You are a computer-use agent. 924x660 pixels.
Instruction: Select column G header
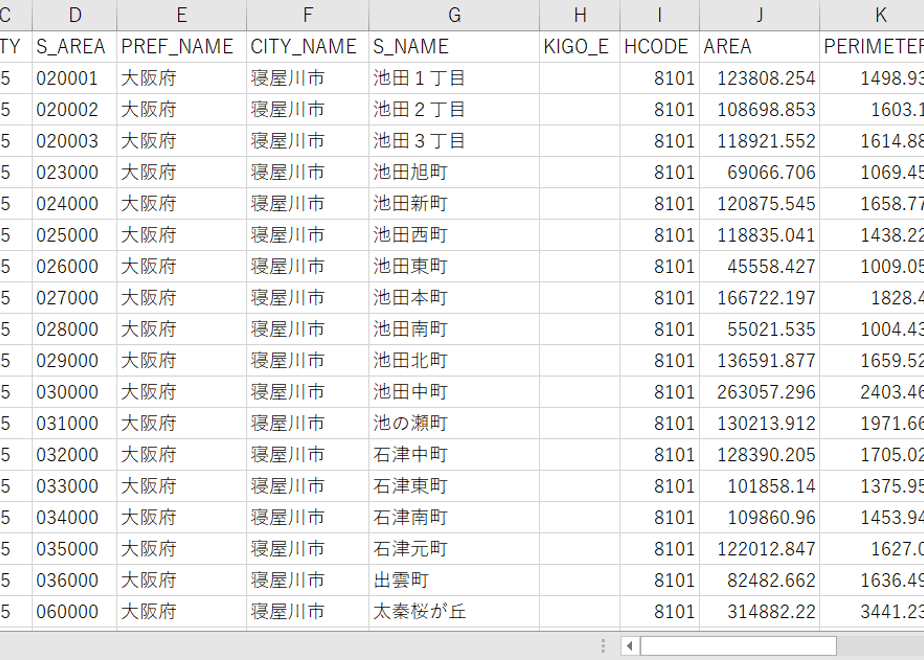pos(454,15)
